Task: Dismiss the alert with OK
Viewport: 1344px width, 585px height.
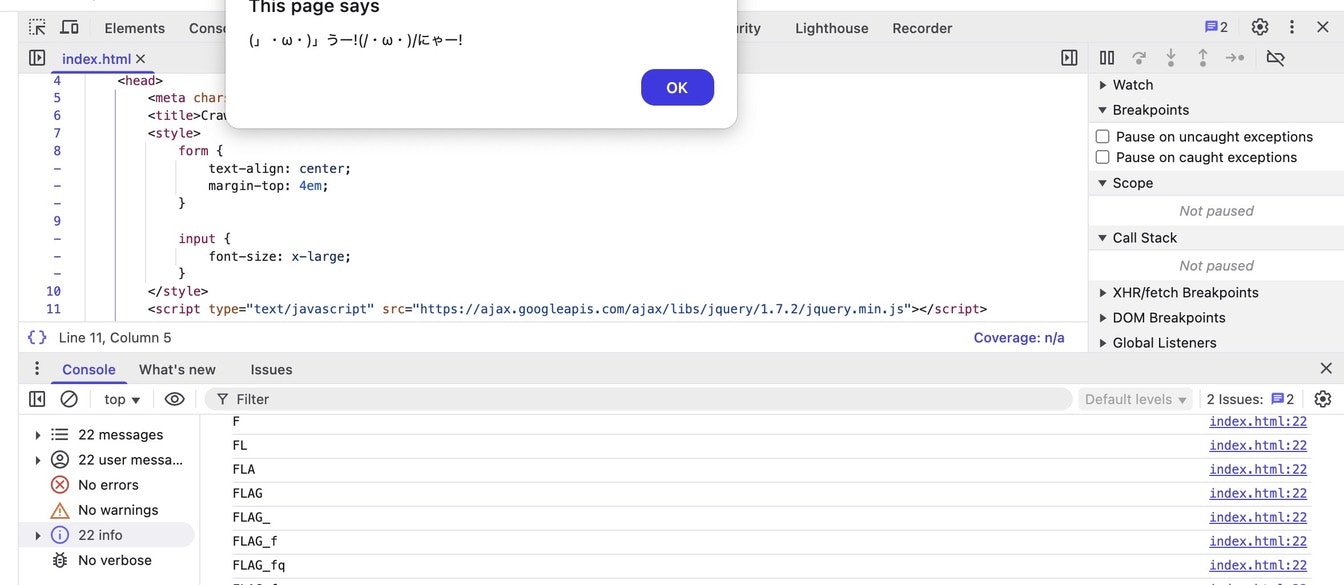Action: click(x=677, y=87)
